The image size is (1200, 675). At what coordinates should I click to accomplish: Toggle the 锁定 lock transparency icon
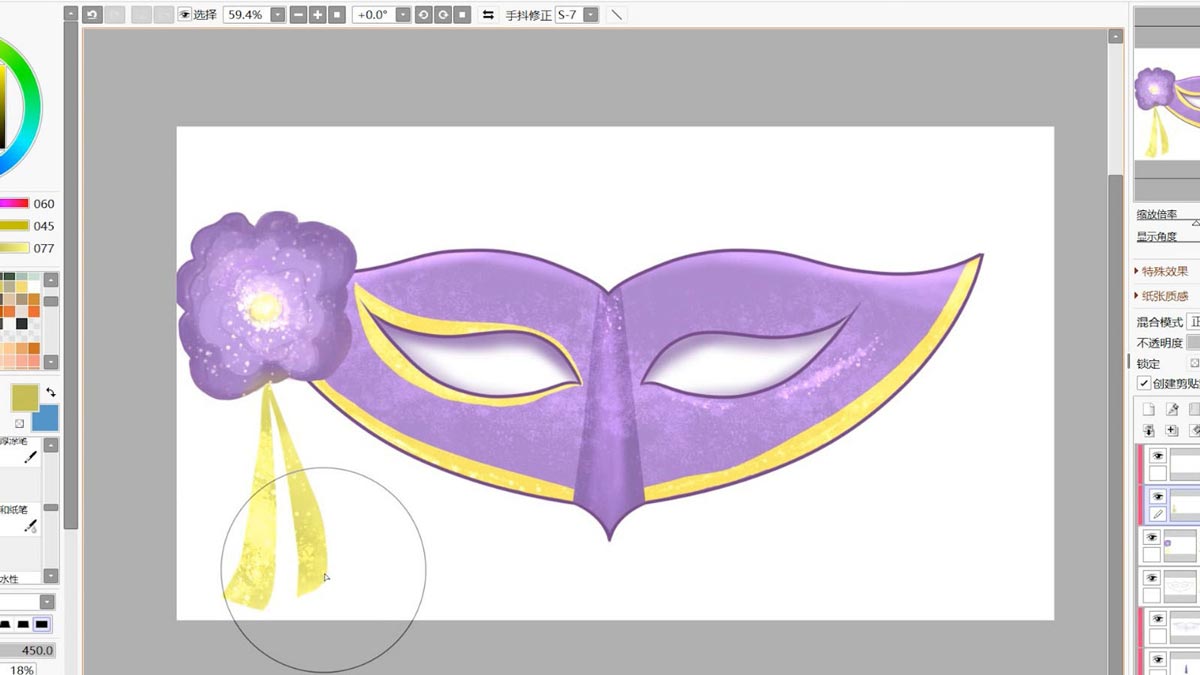(x=1194, y=364)
